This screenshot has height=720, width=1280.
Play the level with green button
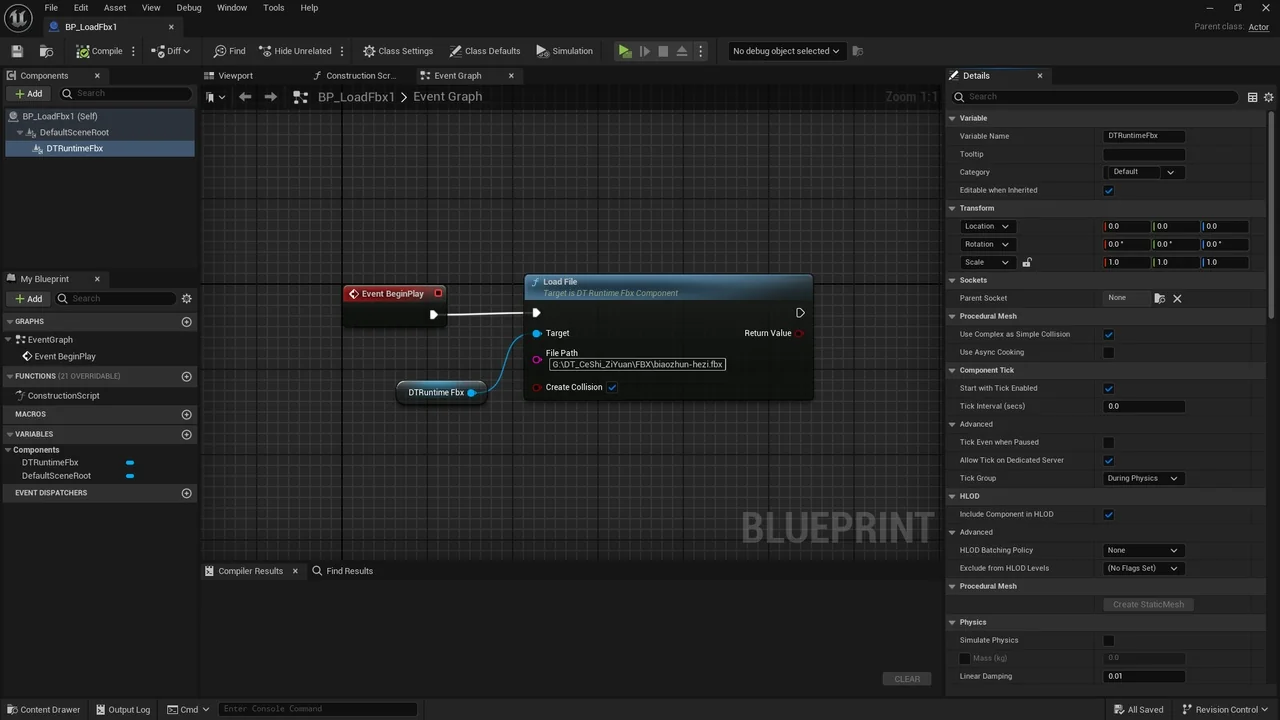(625, 51)
